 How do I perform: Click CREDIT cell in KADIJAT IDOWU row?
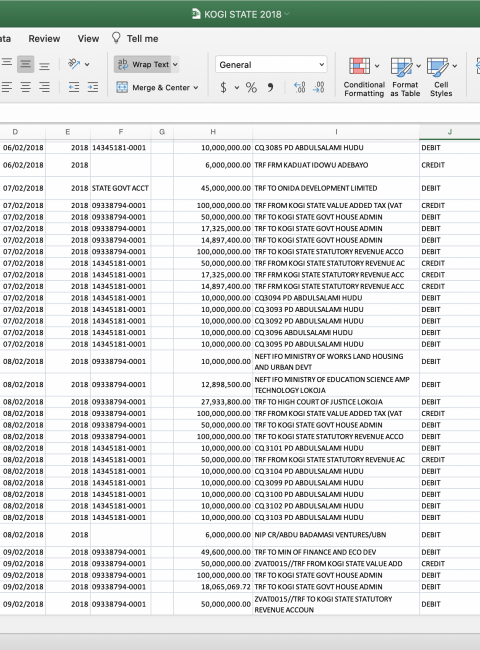pos(450,165)
